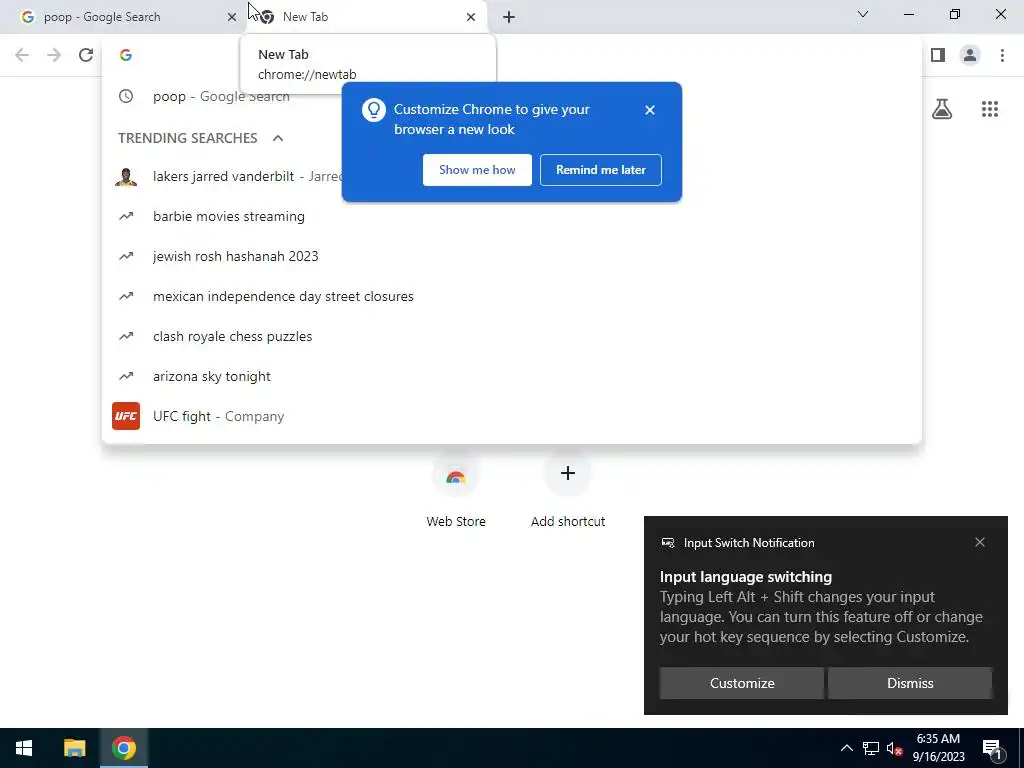1024x768 pixels.
Task: Click the muted volume tray icon
Action: coord(895,748)
